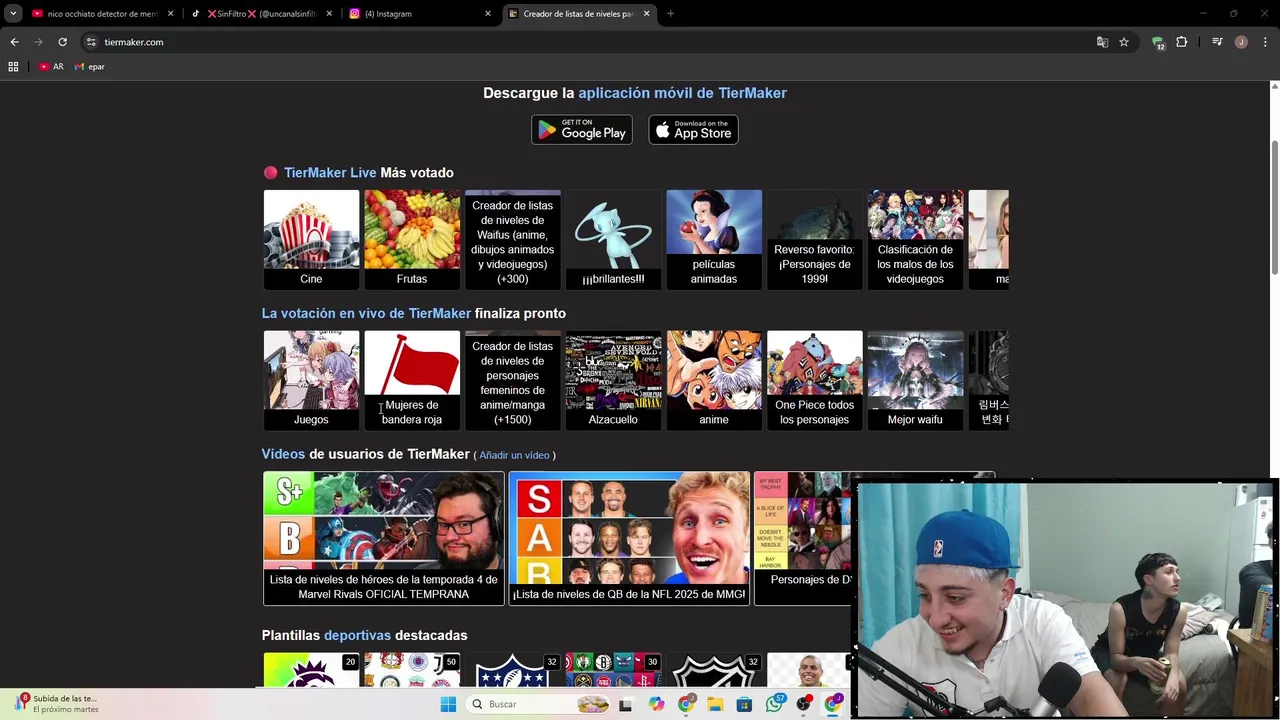Open the anime tier list card

coord(714,380)
